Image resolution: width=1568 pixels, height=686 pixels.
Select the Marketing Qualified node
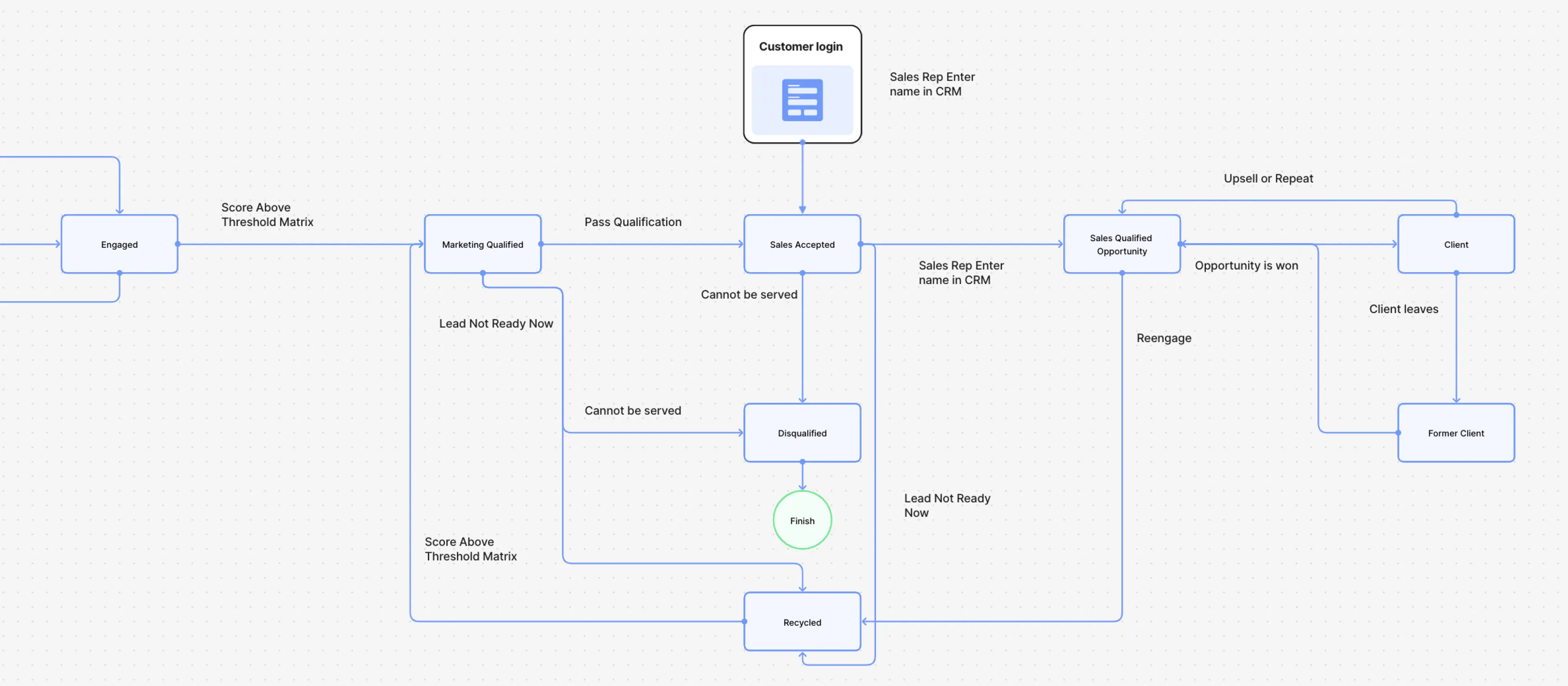[482, 244]
